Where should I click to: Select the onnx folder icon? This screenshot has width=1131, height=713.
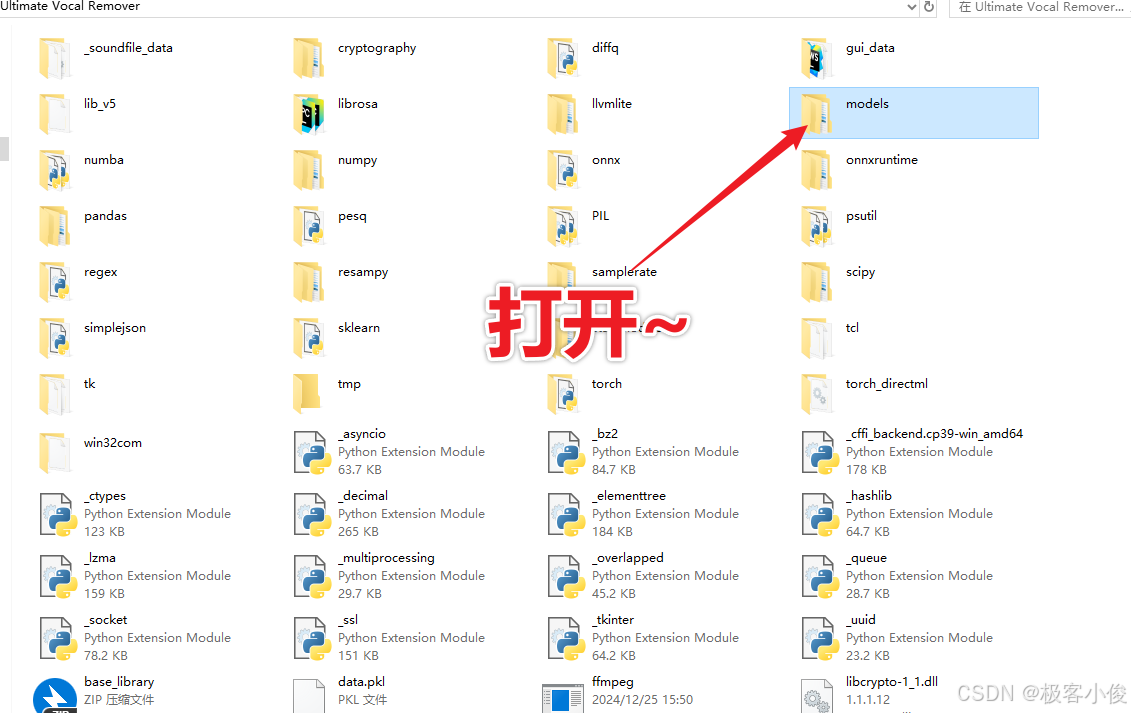pos(563,170)
